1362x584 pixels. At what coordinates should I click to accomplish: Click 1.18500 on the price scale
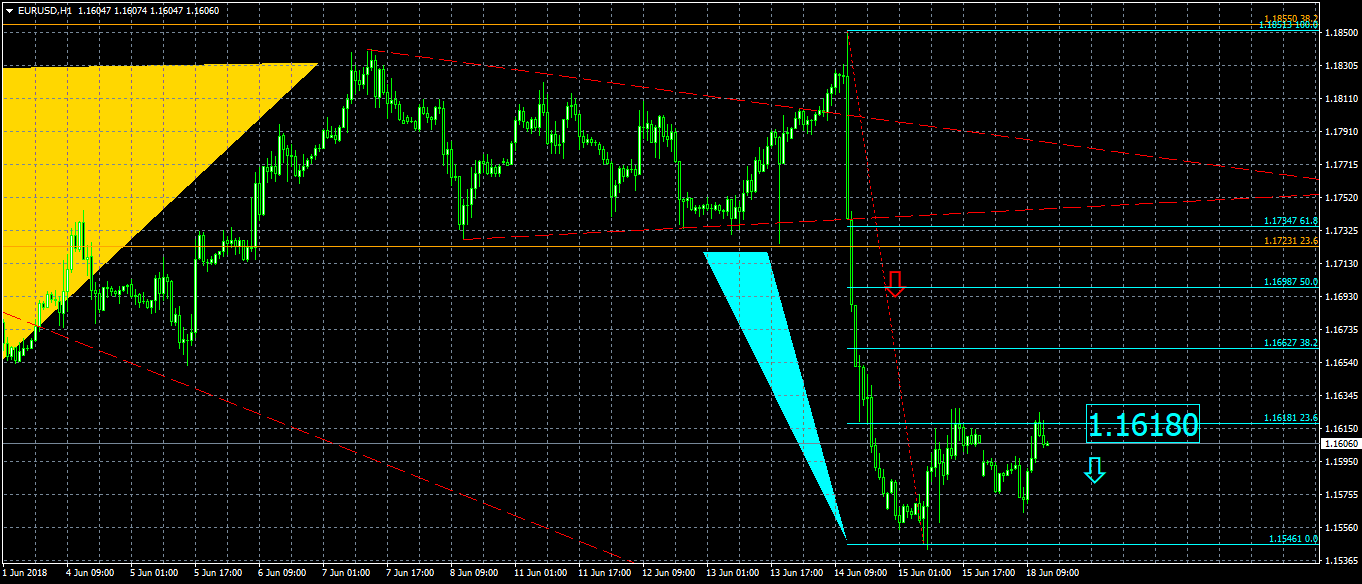pos(1340,33)
